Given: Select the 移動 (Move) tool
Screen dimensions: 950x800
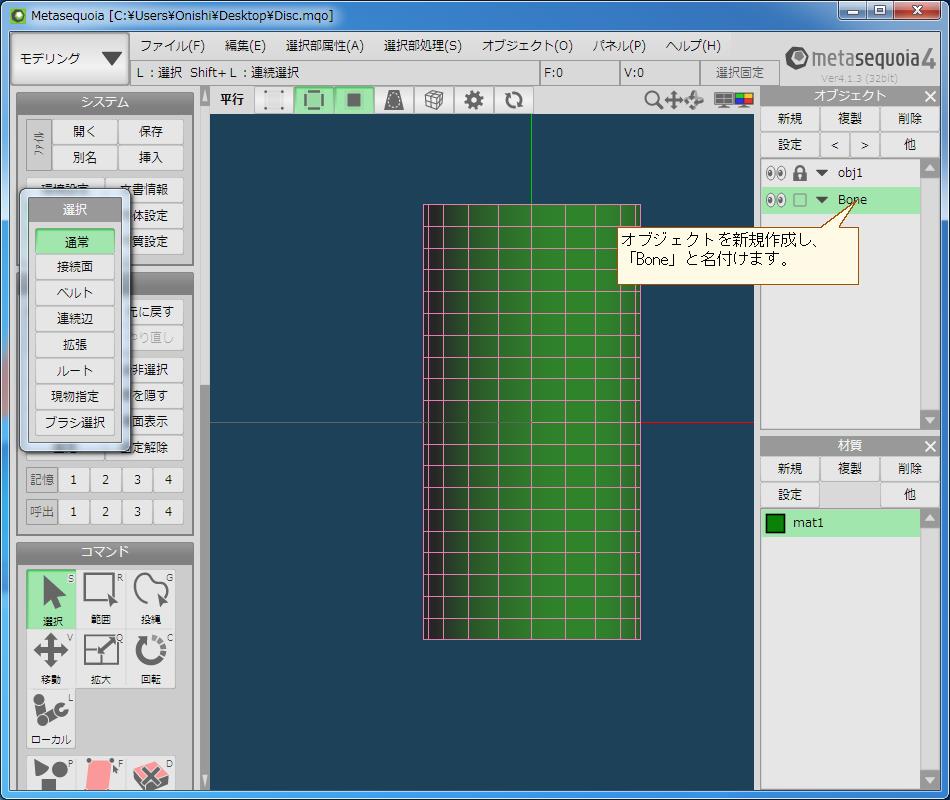Looking at the screenshot, I should 51,653.
